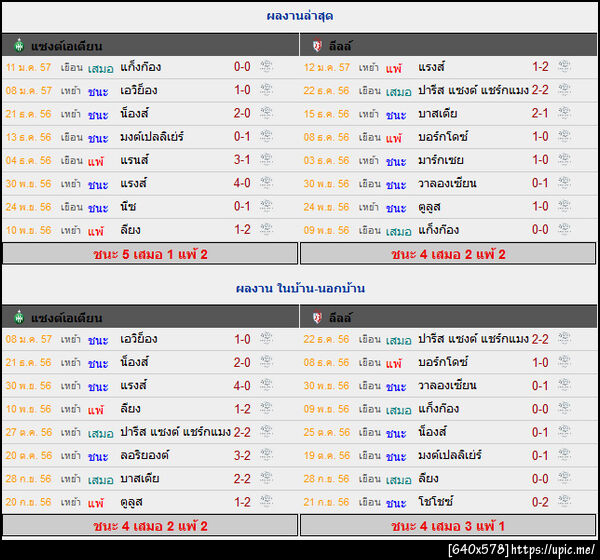Open the detail icon for 15 ธ.ค. 56 บาสเตีย 2-1

[x=564, y=113]
